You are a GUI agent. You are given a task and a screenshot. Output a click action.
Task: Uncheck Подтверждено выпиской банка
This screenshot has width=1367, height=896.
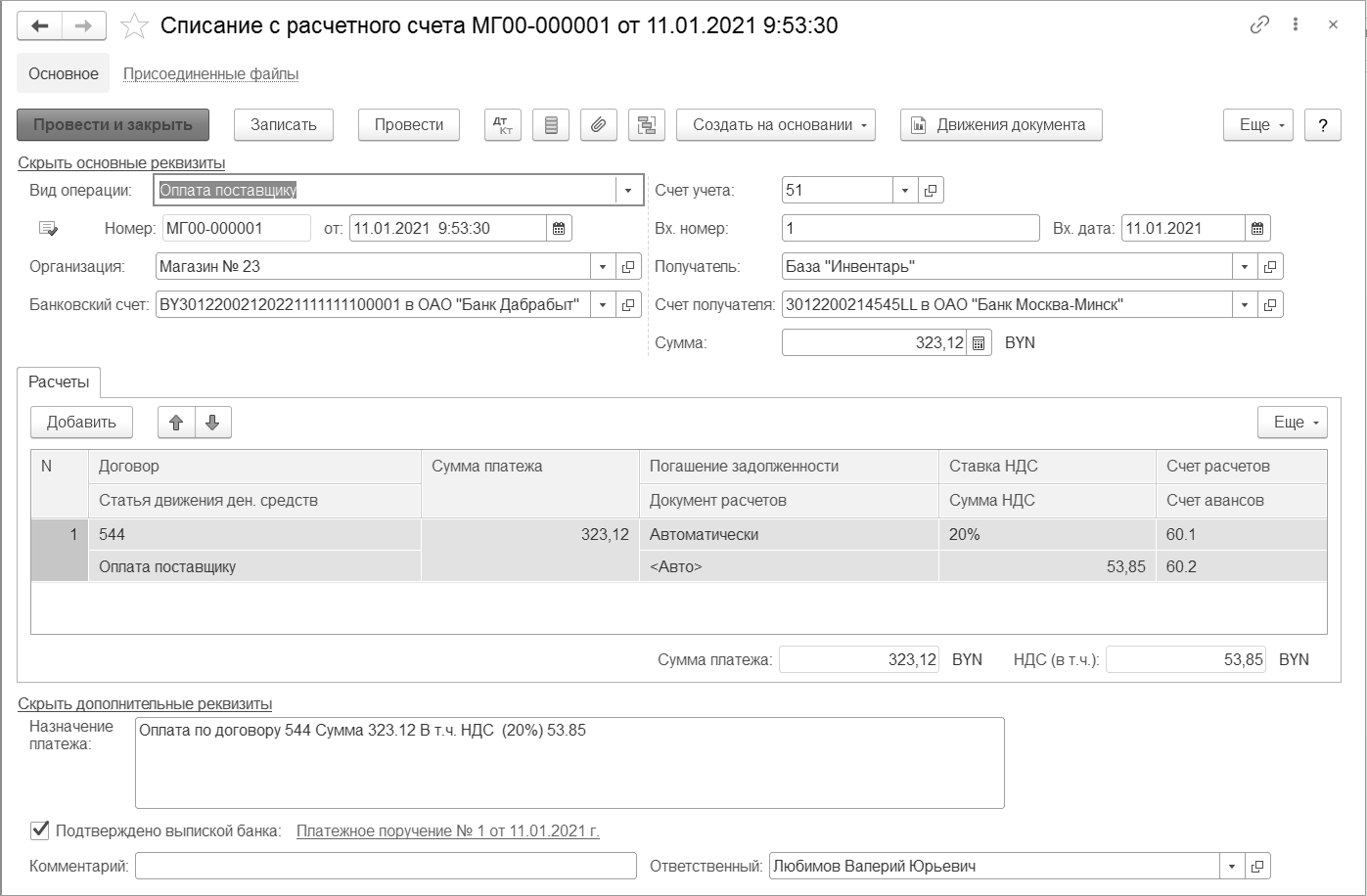(x=40, y=830)
